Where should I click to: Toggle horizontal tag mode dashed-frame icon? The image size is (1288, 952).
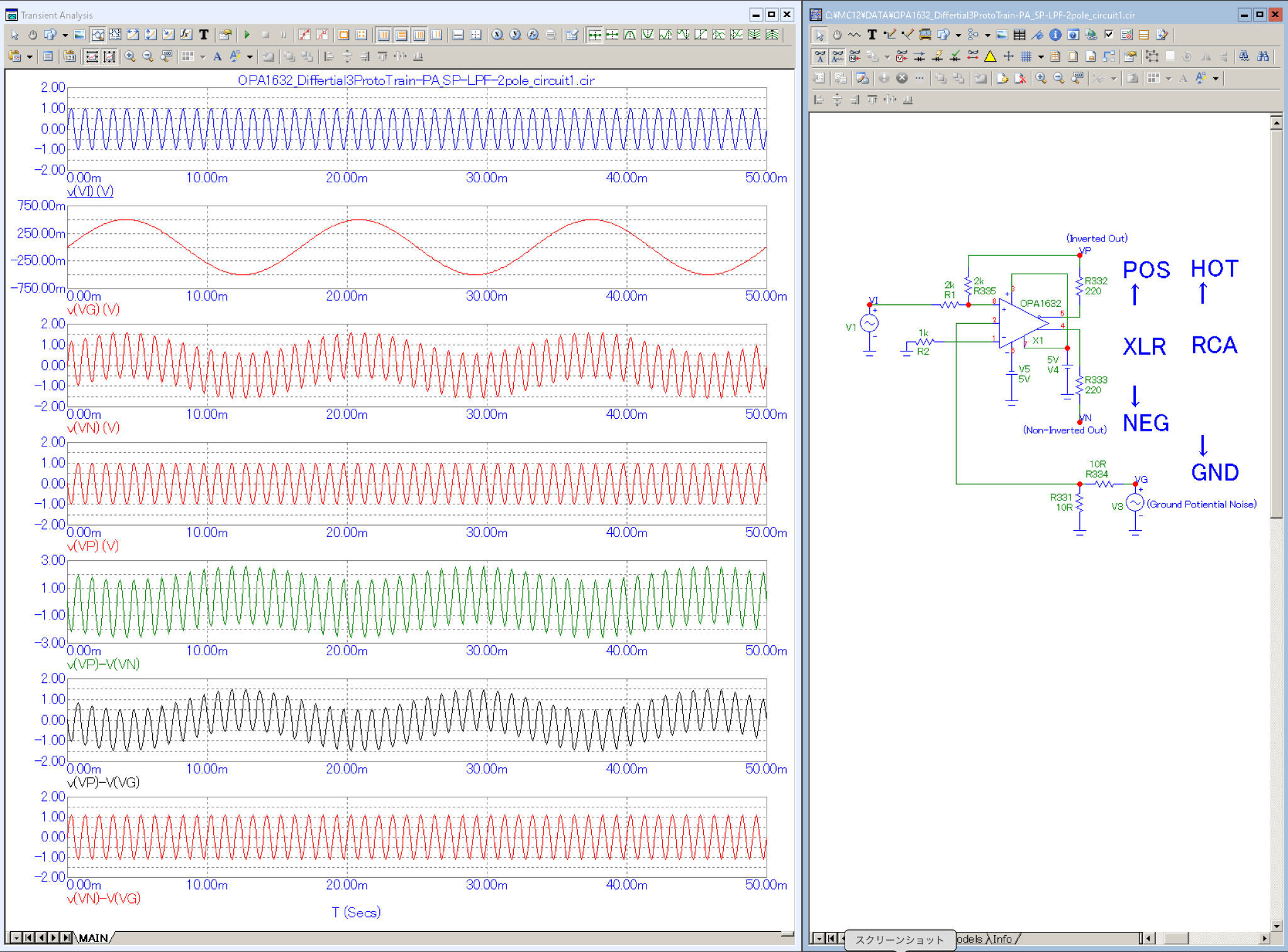(91, 56)
